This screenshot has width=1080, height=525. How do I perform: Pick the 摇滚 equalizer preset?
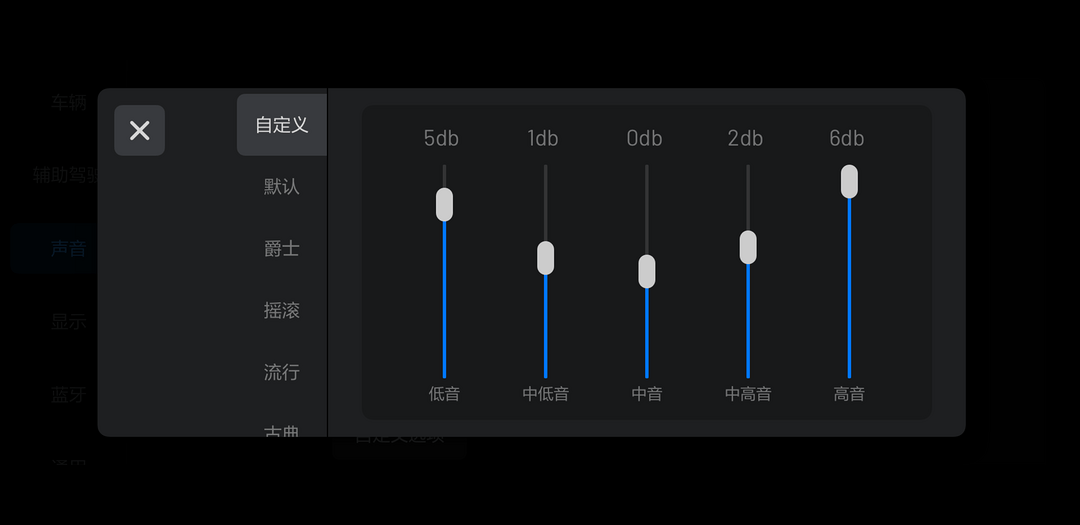click(x=282, y=311)
